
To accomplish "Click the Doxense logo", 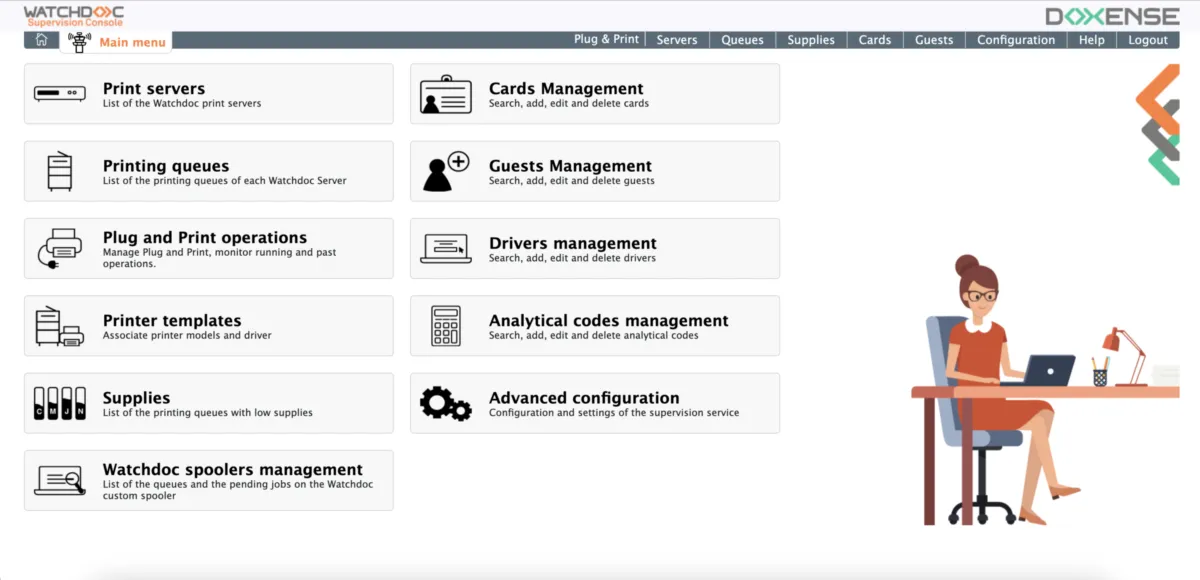I will tap(1112, 16).
